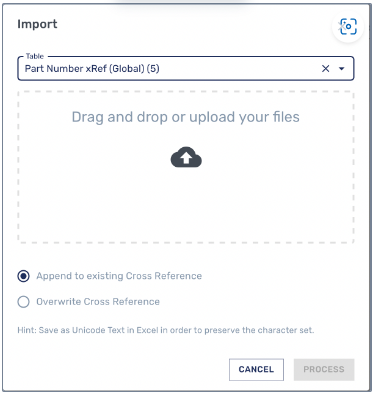Image resolution: width=373 pixels, height=394 pixels.
Task: Expand the Table dropdown arrow
Action: 342,69
